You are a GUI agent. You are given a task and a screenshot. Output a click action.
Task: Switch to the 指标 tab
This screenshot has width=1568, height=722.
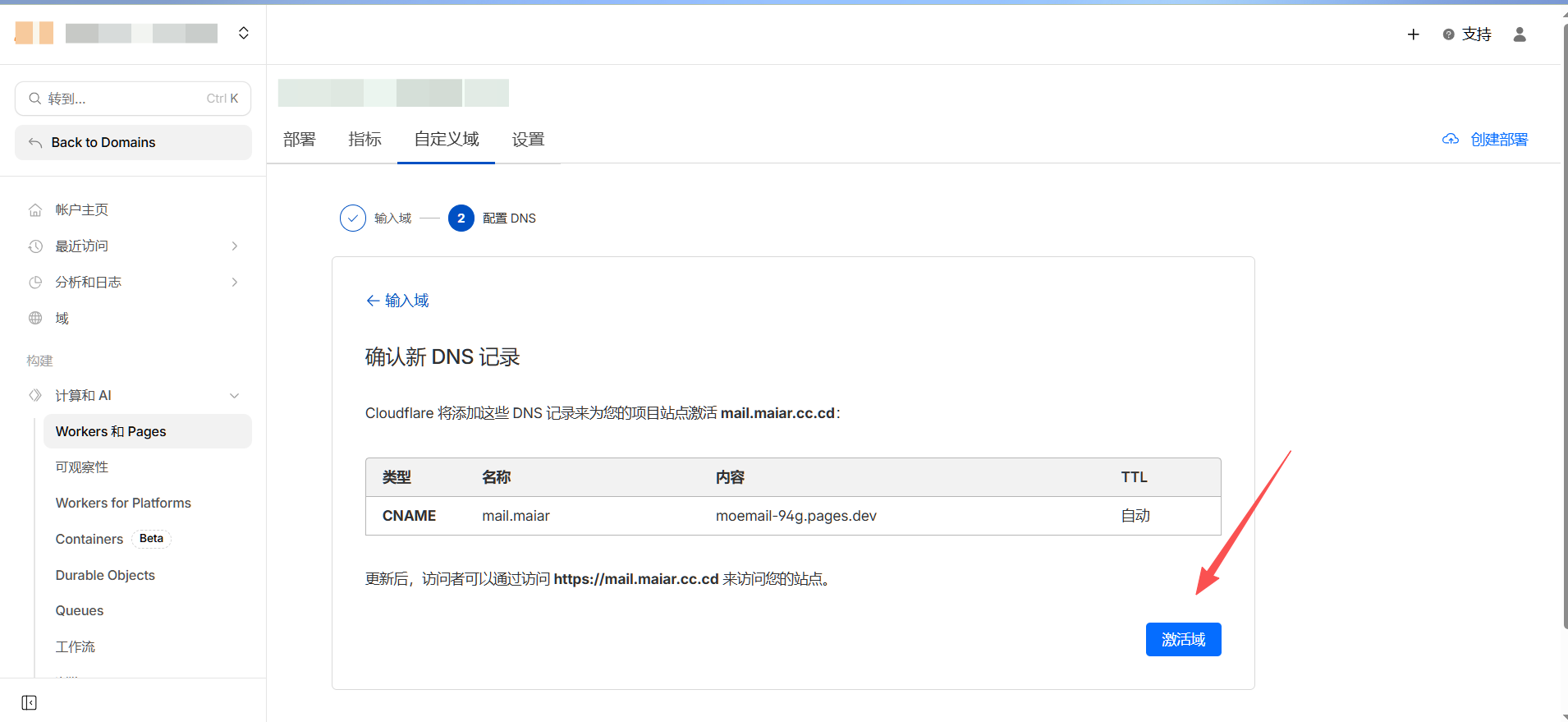click(364, 140)
